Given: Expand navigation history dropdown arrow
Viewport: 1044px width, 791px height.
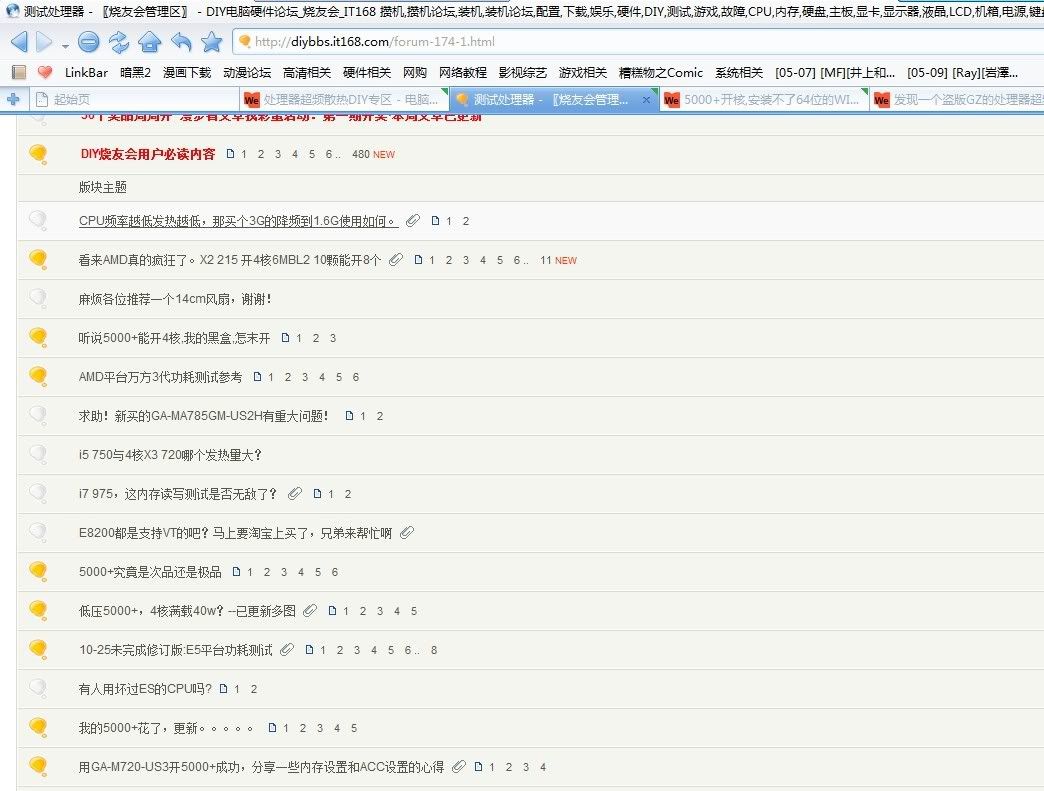Looking at the screenshot, I should 65,45.
